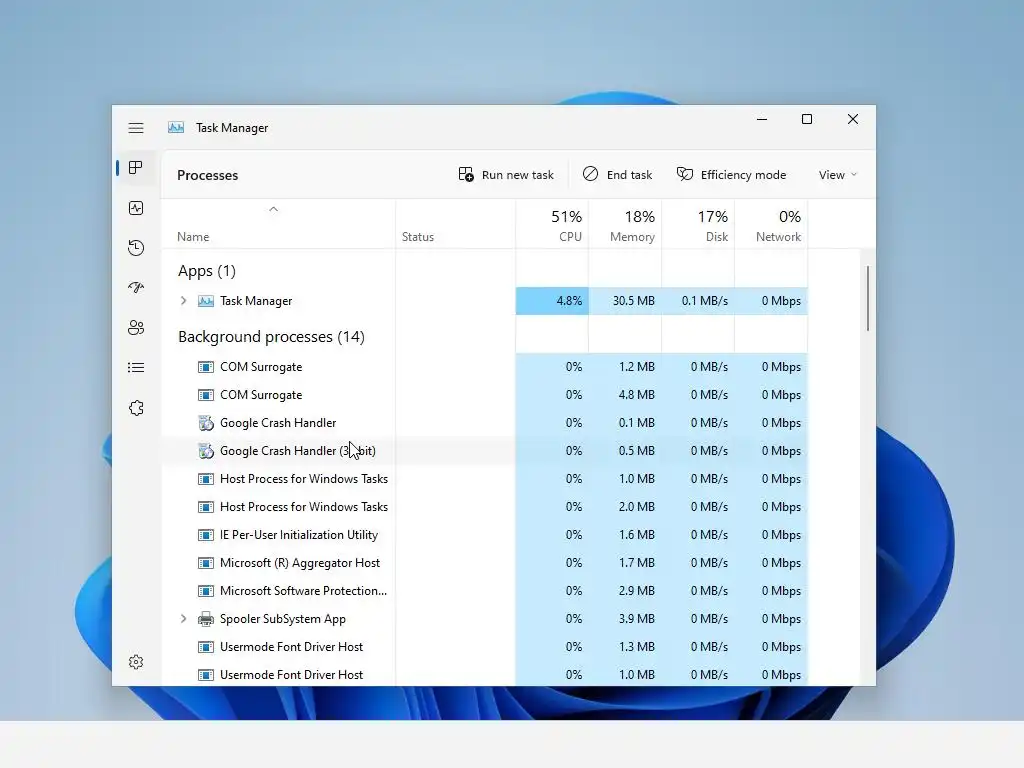The width and height of the screenshot is (1024, 768).
Task: Click the IE Per-User Initialization Utility icon
Action: tap(206, 535)
